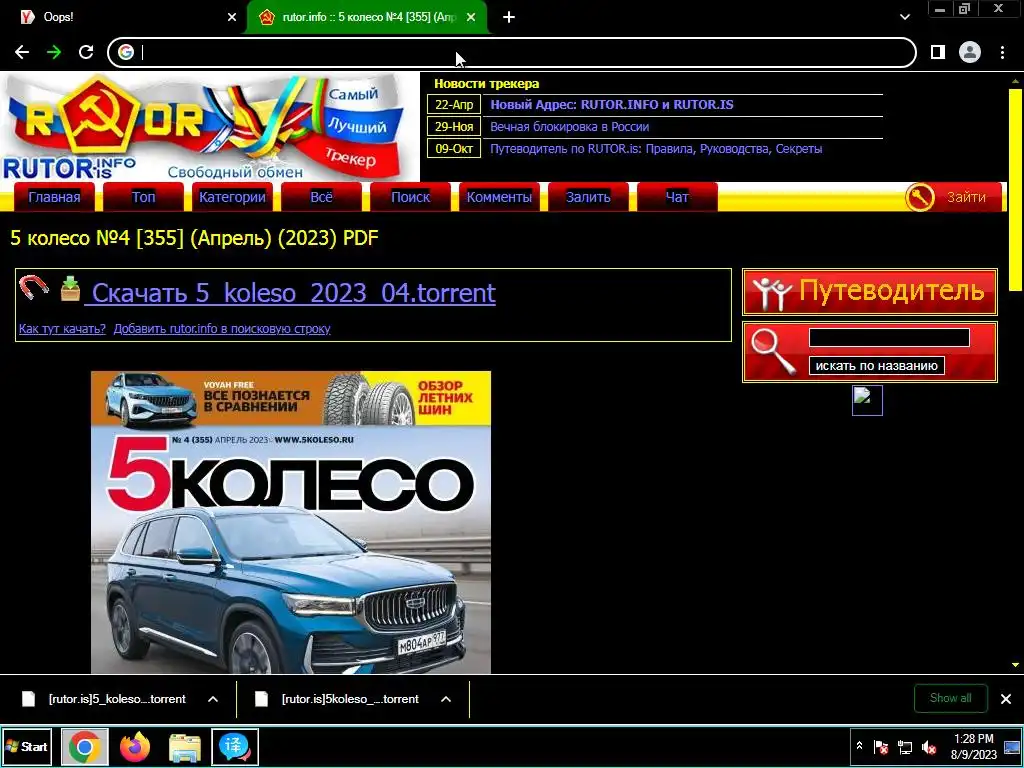
Task: Focus the site search text field
Action: [889, 338]
